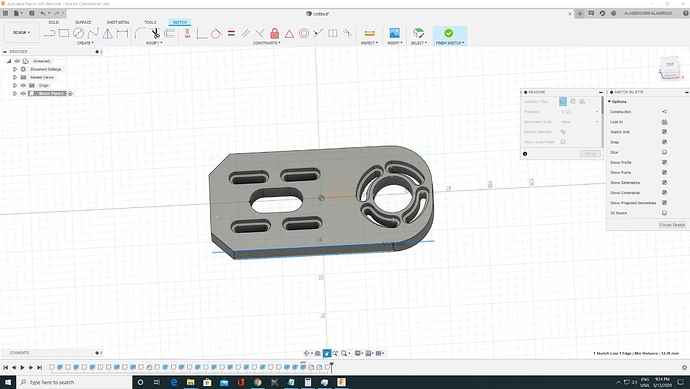The height and width of the screenshot is (389, 690).
Task: Toggle the Sketch Grid checkbox
Action: [664, 132]
